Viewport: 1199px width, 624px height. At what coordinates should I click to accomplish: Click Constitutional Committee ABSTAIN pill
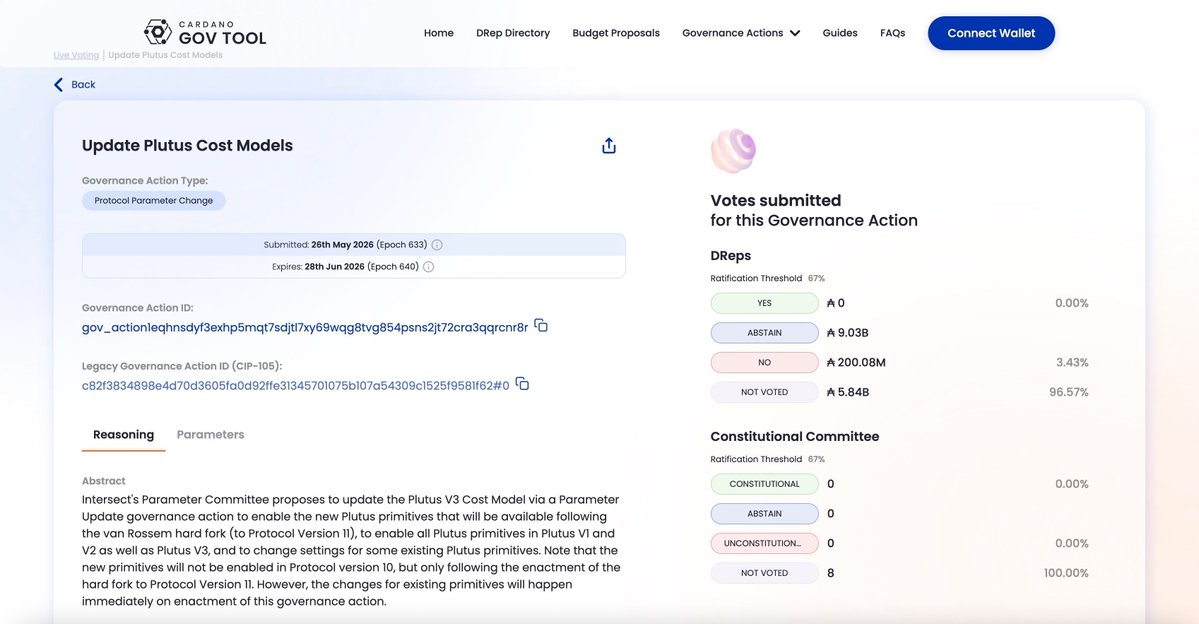(x=765, y=514)
